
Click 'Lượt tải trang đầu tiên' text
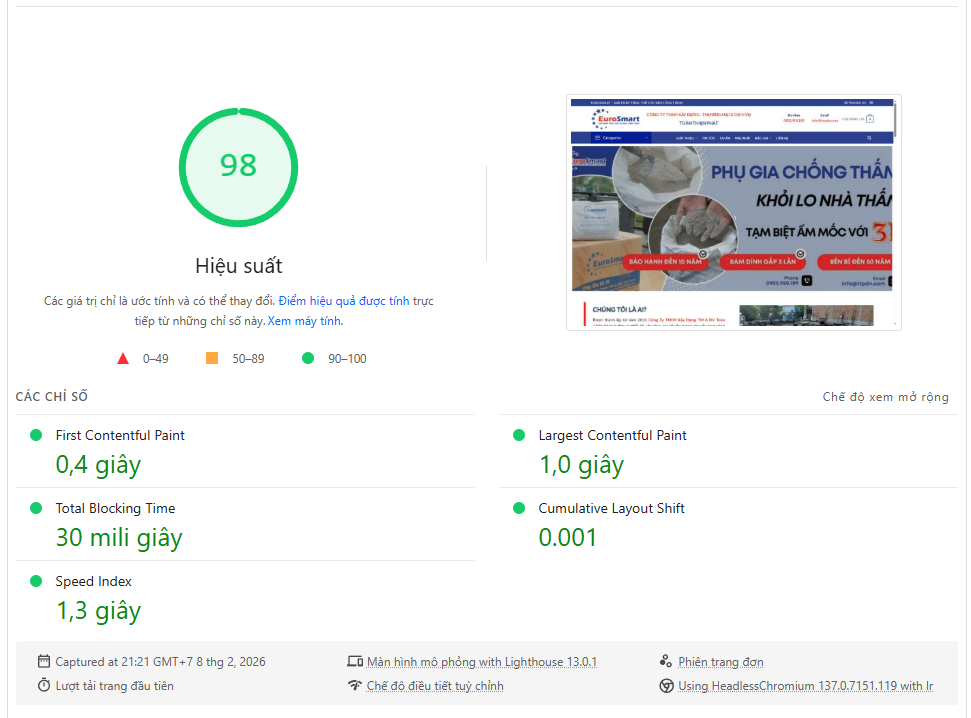(x=115, y=686)
